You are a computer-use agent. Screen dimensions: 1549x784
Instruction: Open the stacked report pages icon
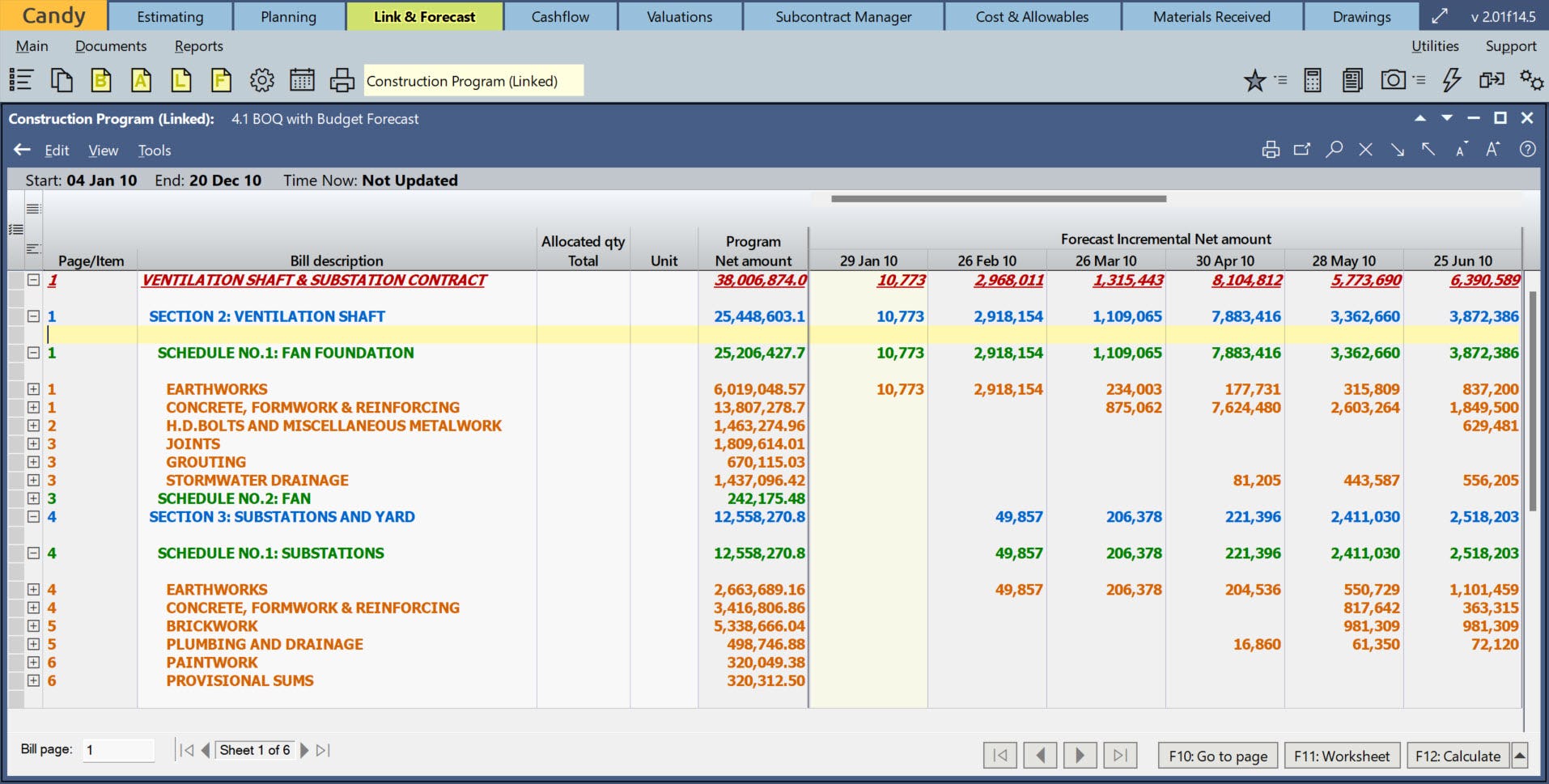tap(1352, 80)
